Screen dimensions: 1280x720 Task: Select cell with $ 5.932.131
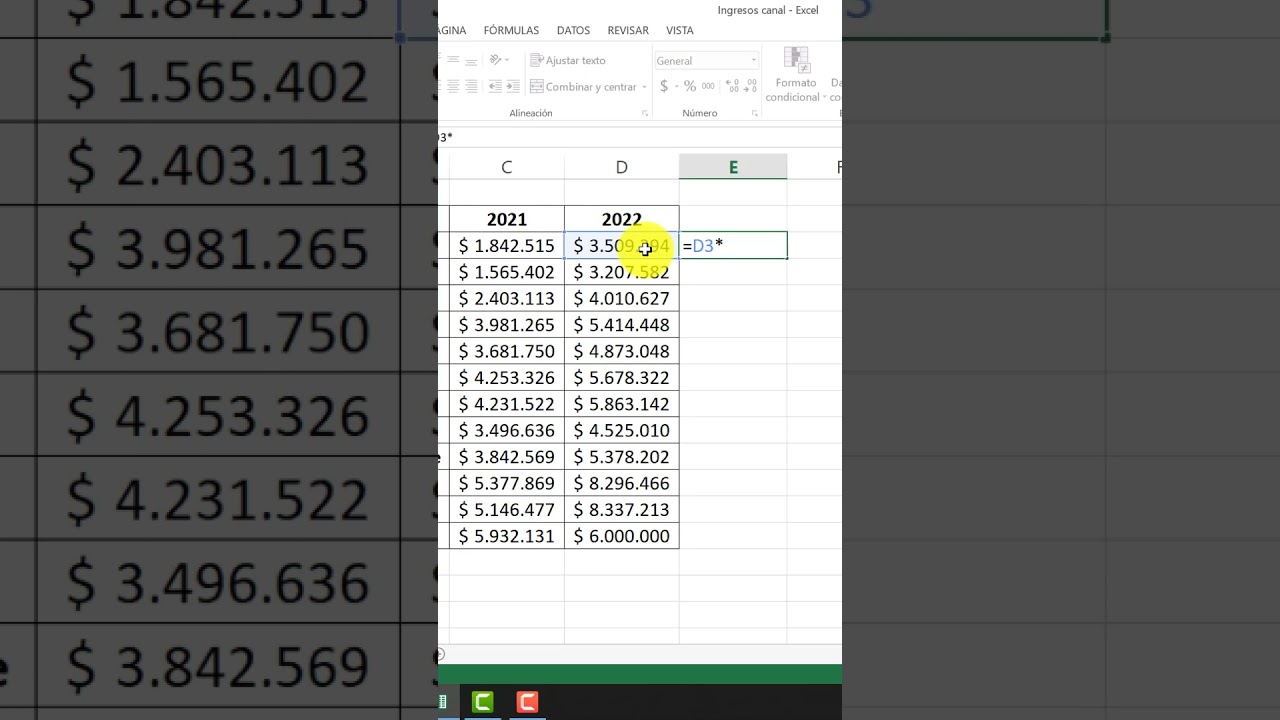507,536
